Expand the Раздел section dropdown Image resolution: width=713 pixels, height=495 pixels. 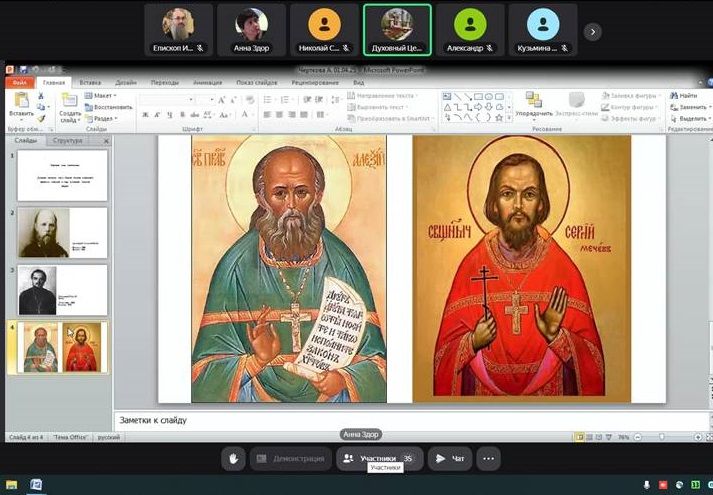point(103,119)
